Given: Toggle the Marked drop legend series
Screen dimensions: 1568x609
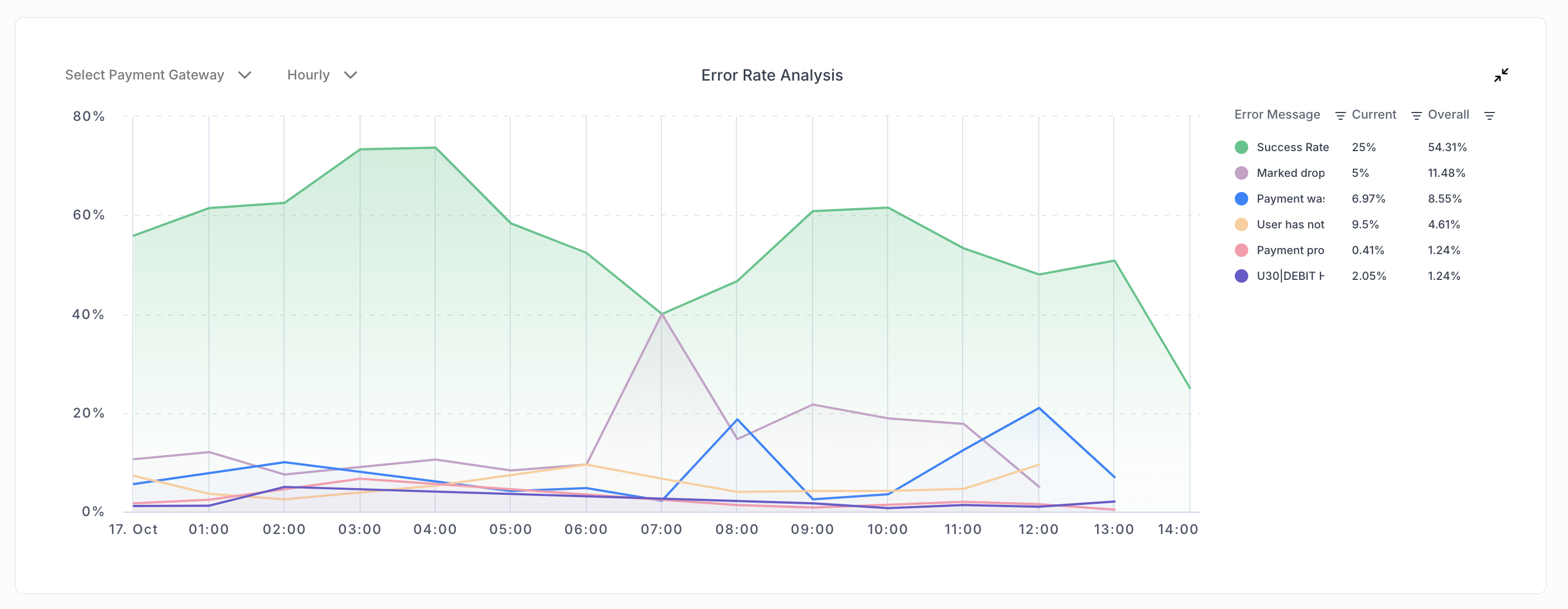Looking at the screenshot, I should point(1290,173).
